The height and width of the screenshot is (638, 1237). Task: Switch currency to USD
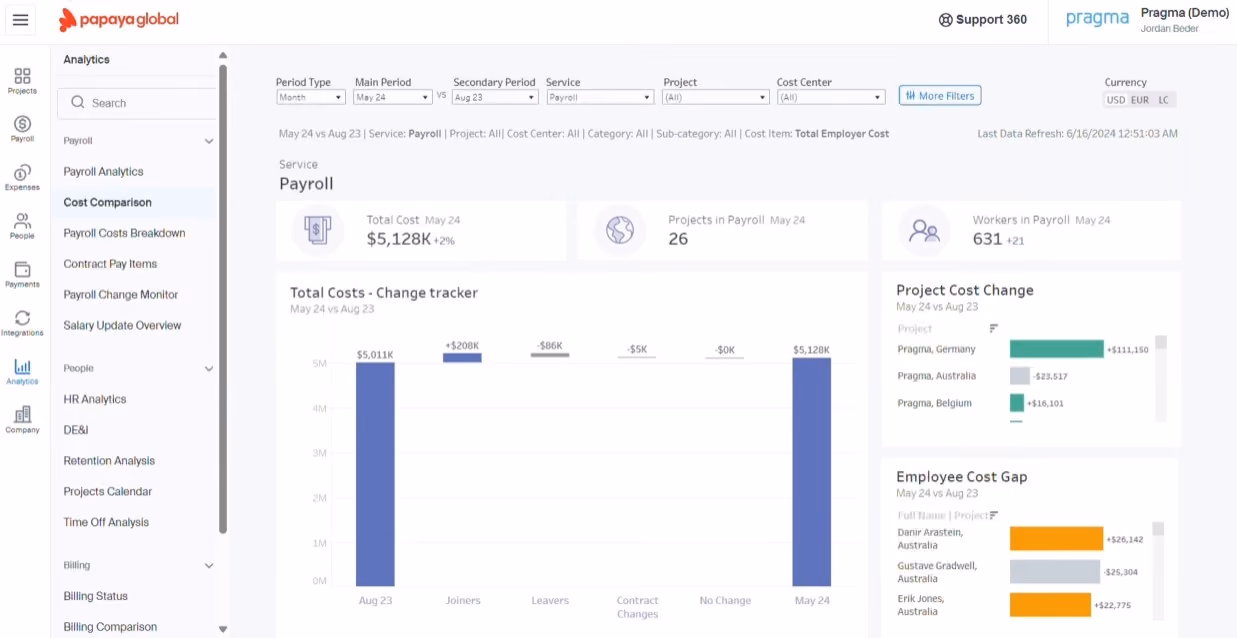[1115, 100]
